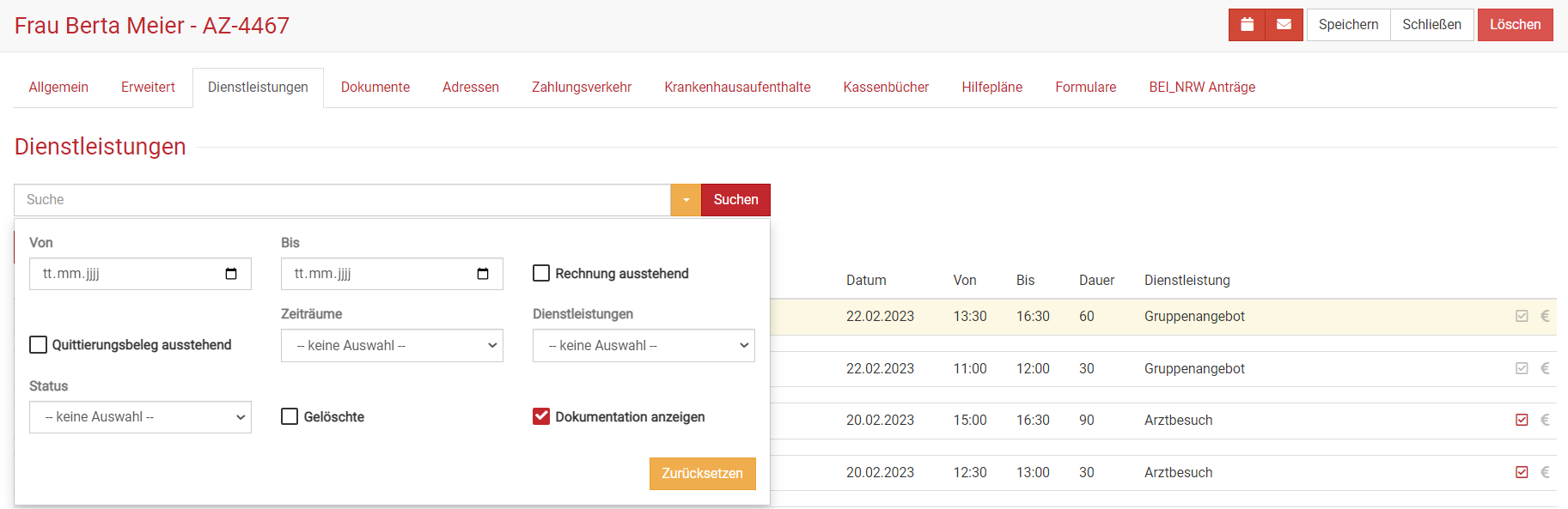The width and height of the screenshot is (1568, 509).
Task: Click euro icon on 12:30 Arztbesuch row
Action: pos(1545,473)
